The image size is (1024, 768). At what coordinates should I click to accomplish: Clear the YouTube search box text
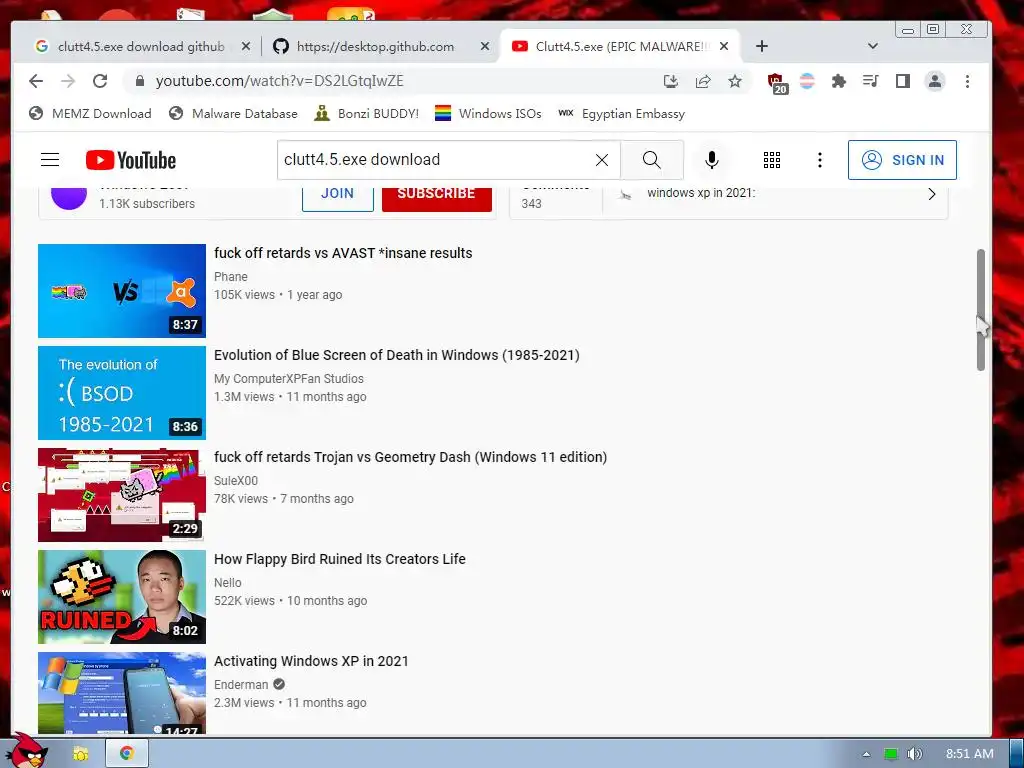pos(601,160)
